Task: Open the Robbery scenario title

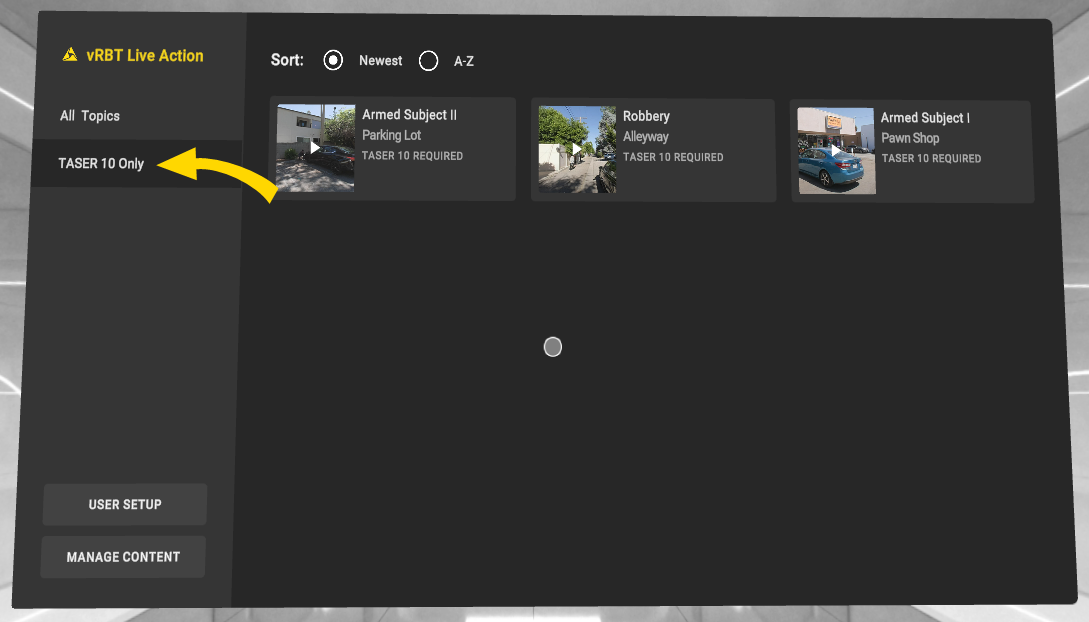Action: tap(646, 116)
